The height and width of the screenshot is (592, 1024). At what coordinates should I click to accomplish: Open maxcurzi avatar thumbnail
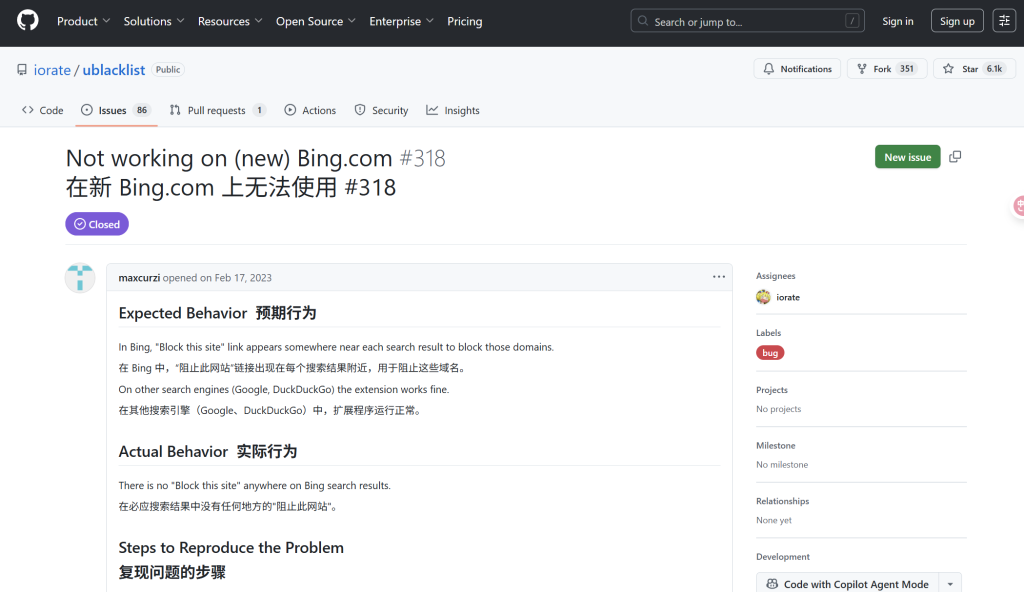[x=80, y=278]
